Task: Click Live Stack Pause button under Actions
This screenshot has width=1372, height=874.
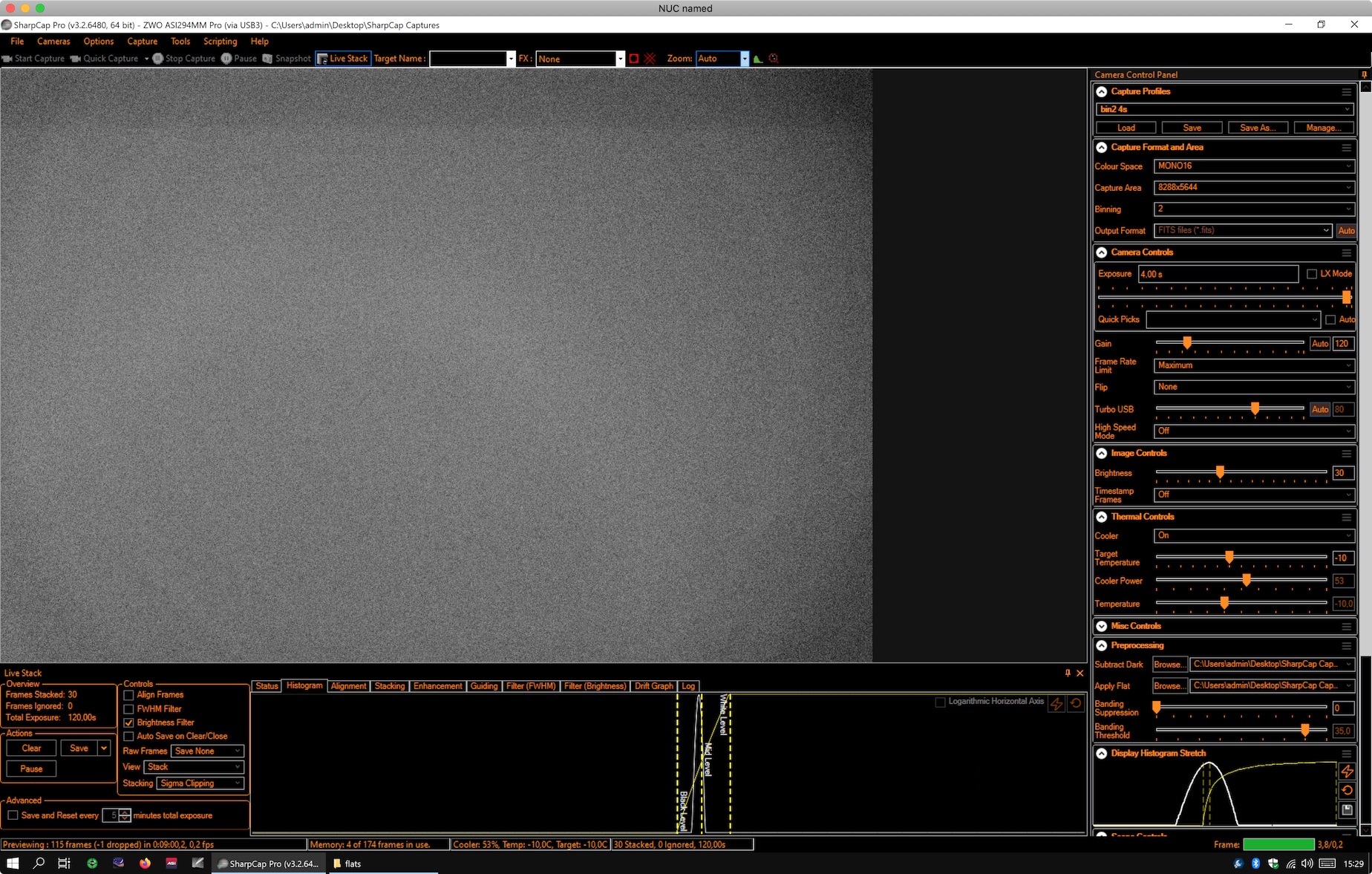Action: pos(31,769)
